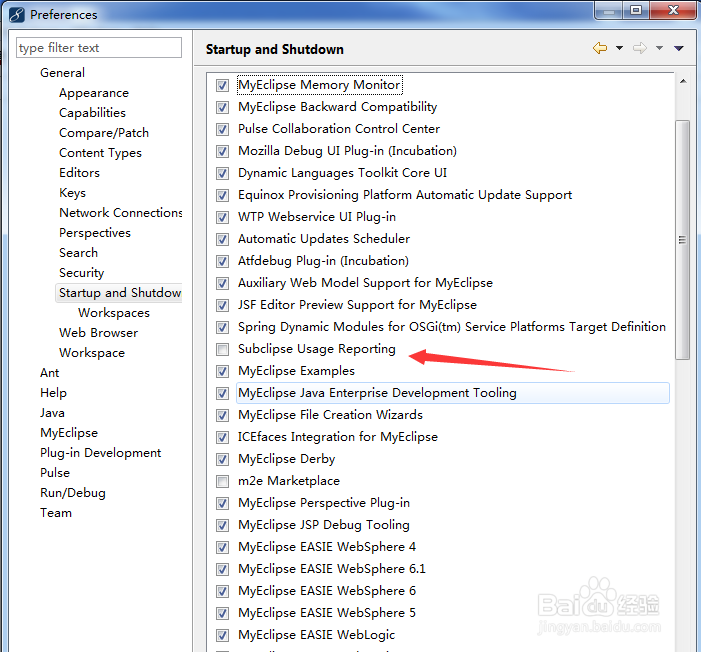
Task: Select ICEfaces Integration for MyEclipse row
Action: click(x=338, y=437)
